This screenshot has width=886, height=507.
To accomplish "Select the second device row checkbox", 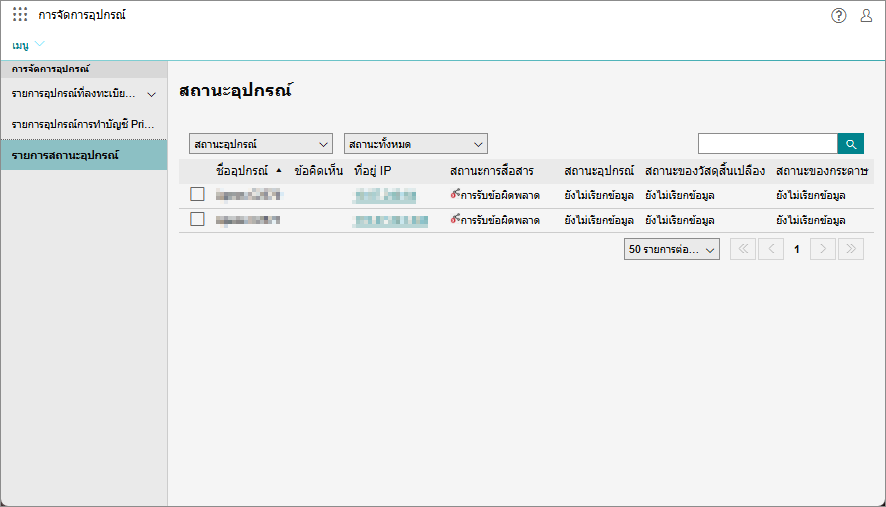I will tap(198, 219).
